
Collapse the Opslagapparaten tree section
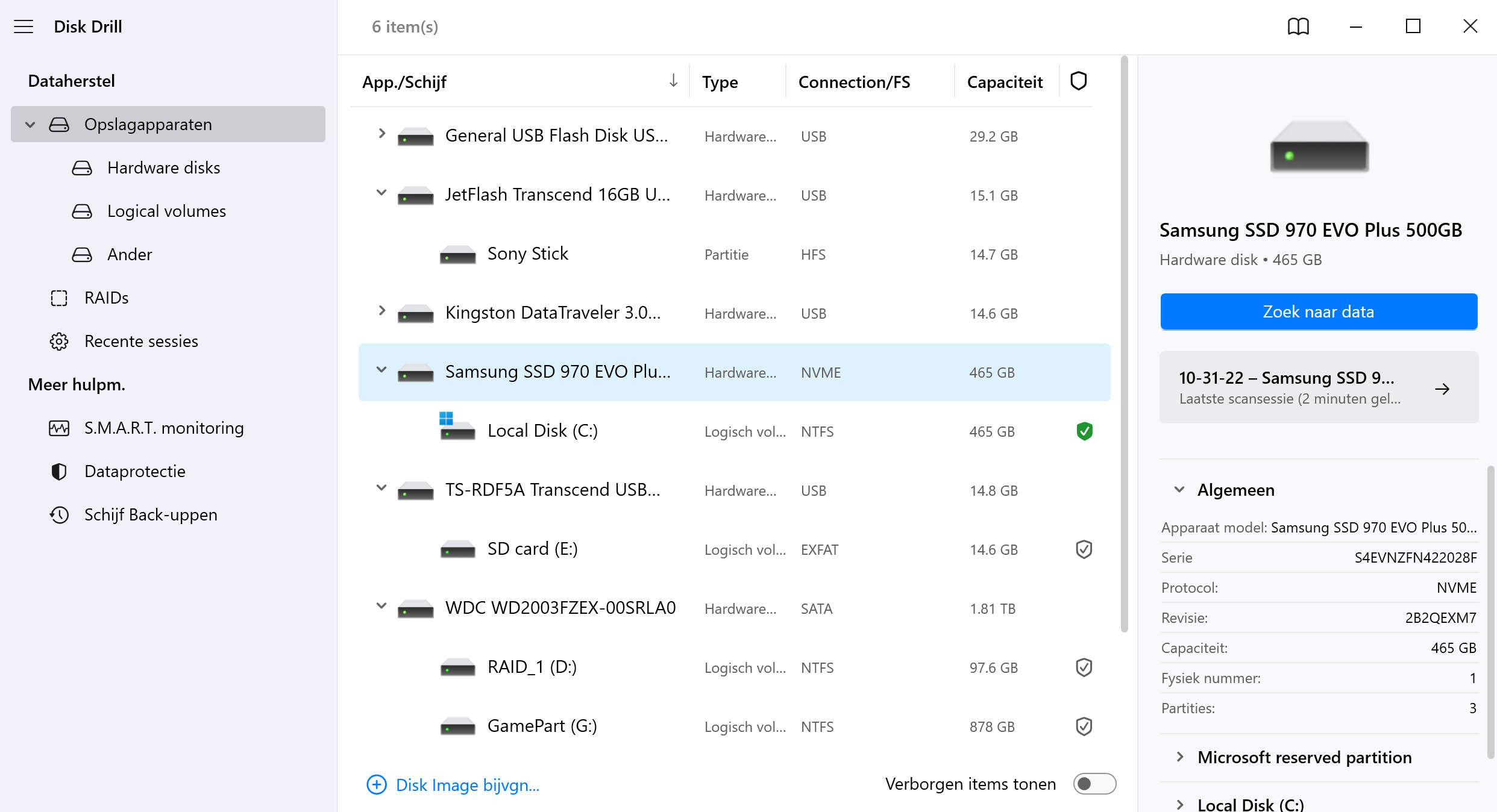(x=30, y=125)
